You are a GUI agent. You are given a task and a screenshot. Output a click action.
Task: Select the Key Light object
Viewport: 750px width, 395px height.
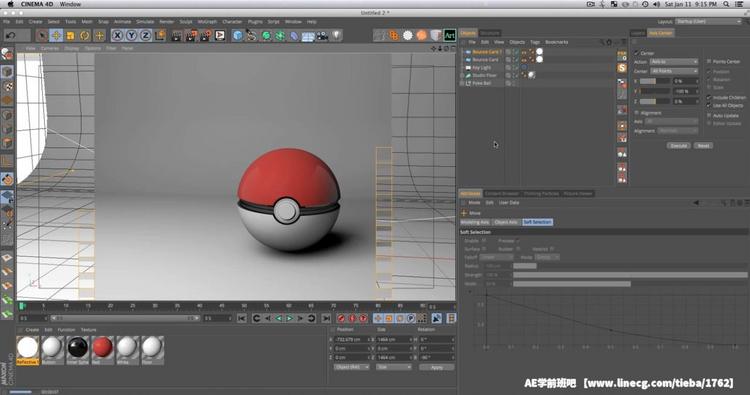(x=482, y=67)
